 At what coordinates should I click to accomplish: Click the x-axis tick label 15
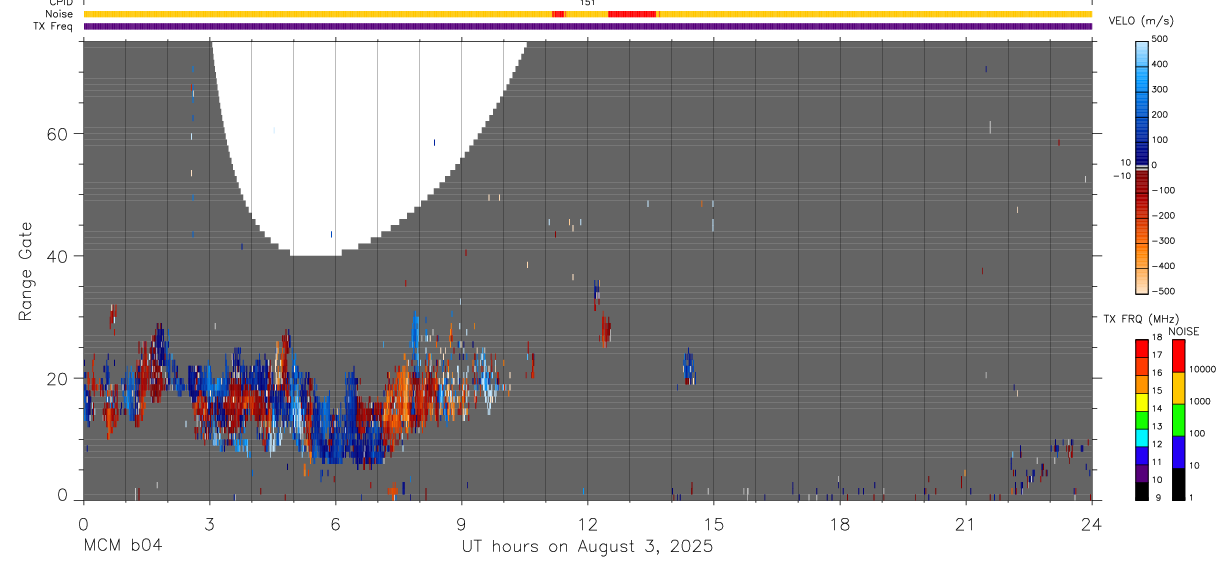click(713, 525)
